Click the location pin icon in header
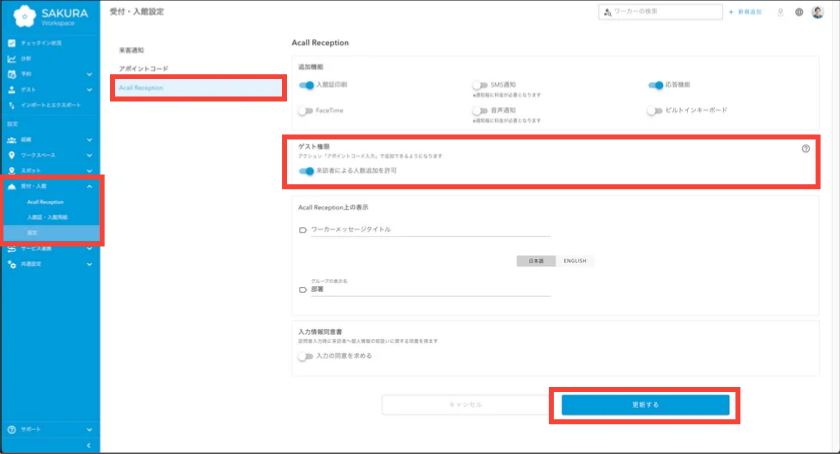The image size is (840, 454). tap(779, 12)
